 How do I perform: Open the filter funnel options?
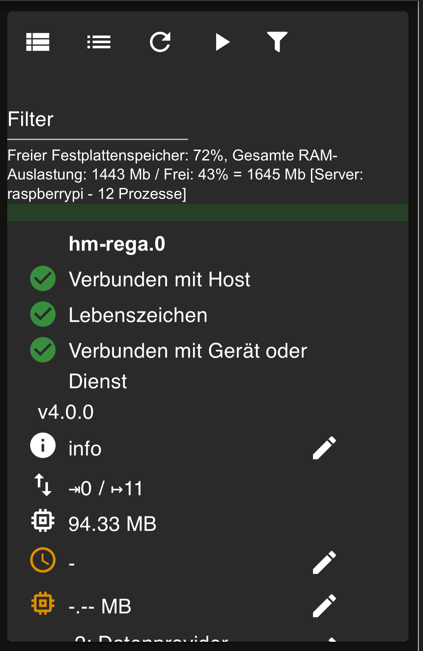[277, 42]
